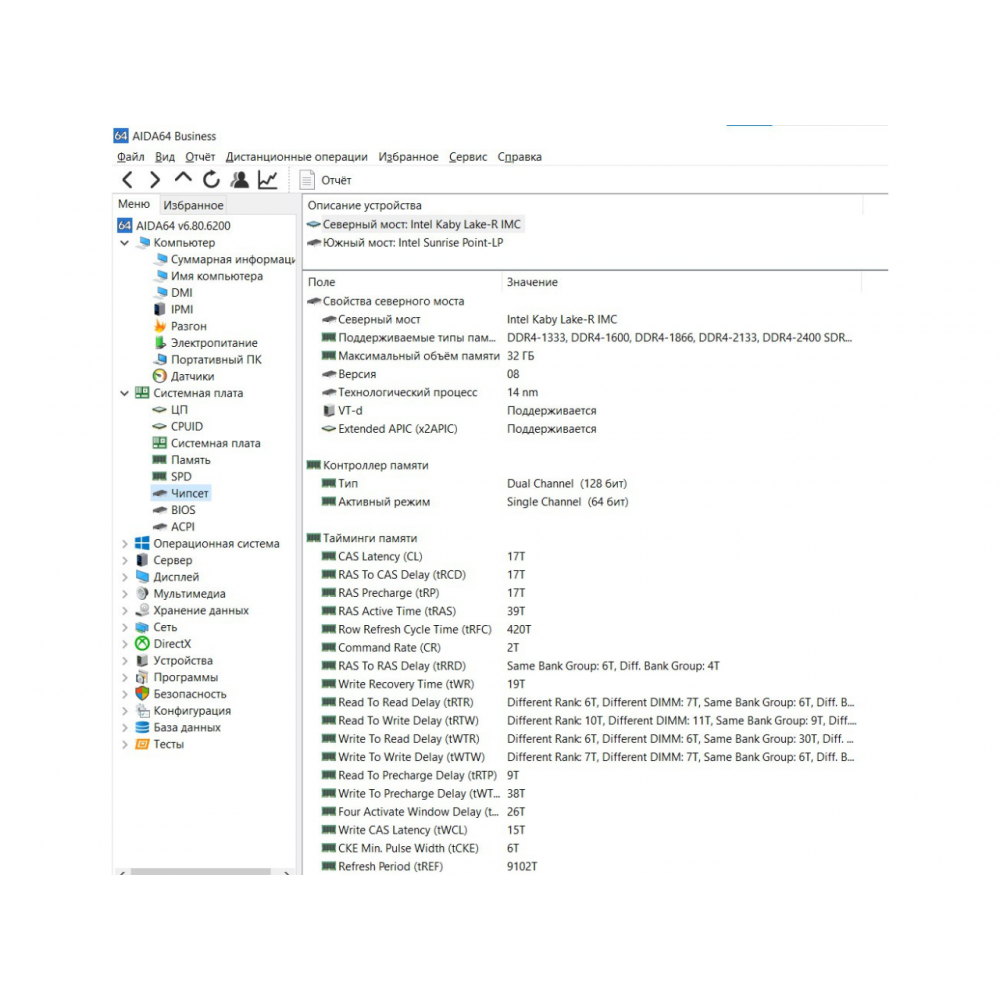Select the DMI tree item
The width and height of the screenshot is (1000, 1000).
pyautogui.click(x=173, y=293)
